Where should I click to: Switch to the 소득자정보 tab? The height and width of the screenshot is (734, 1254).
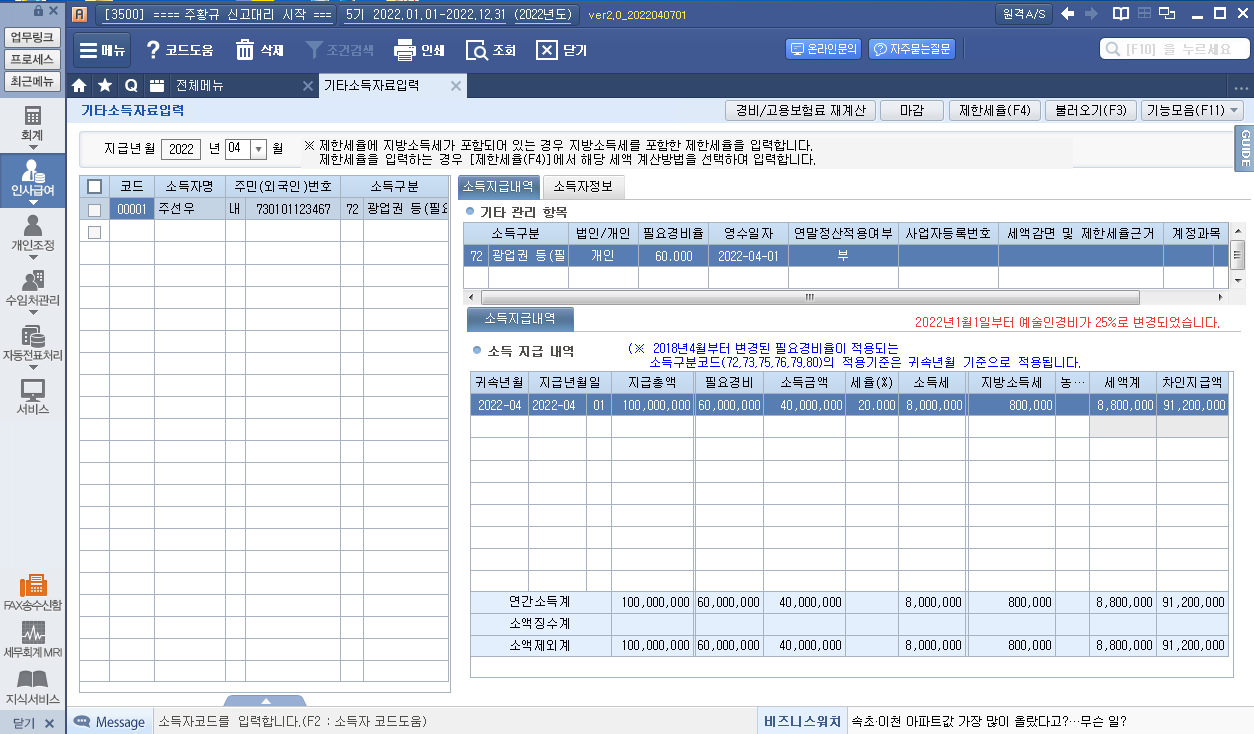585,185
